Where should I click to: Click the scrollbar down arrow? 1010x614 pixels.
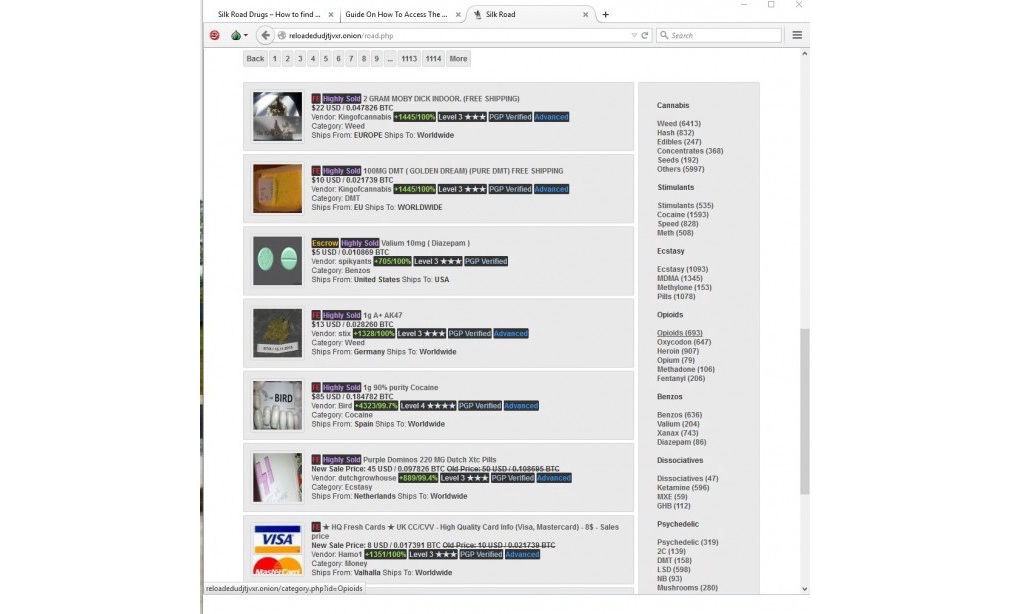805,589
